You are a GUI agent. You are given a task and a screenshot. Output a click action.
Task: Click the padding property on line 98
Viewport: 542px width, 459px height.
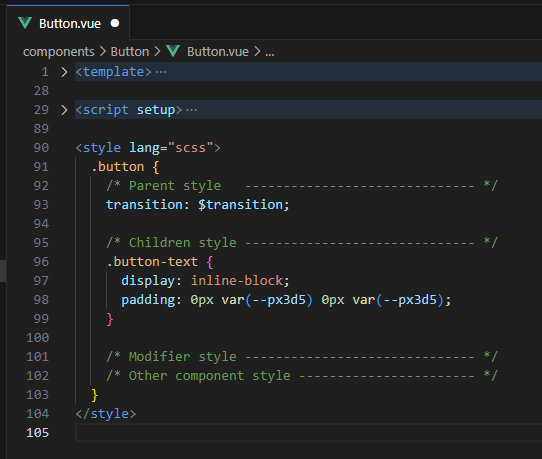click(148, 300)
